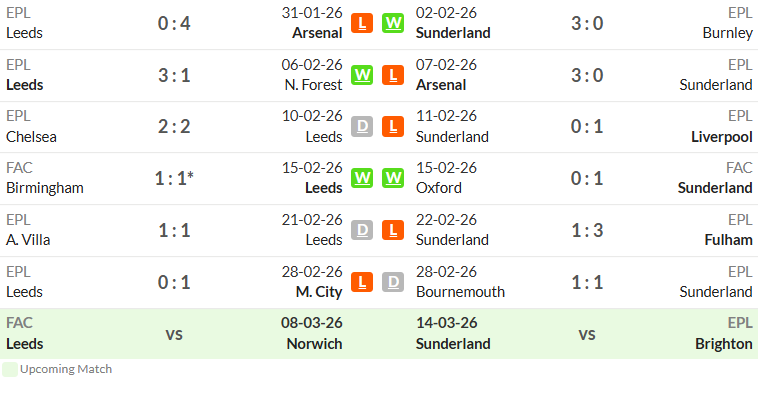Click the 2:2 score of Chelsea vs Leeds

click(x=174, y=127)
